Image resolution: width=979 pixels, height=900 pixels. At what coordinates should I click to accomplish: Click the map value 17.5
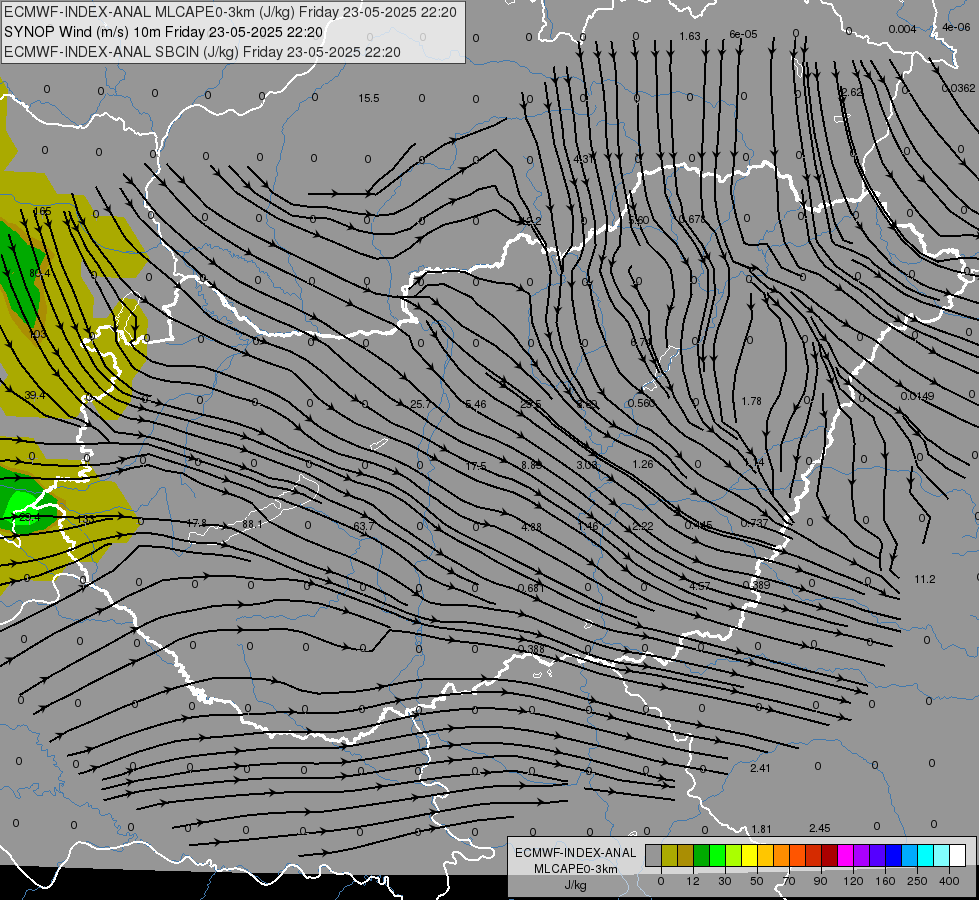[476, 466]
